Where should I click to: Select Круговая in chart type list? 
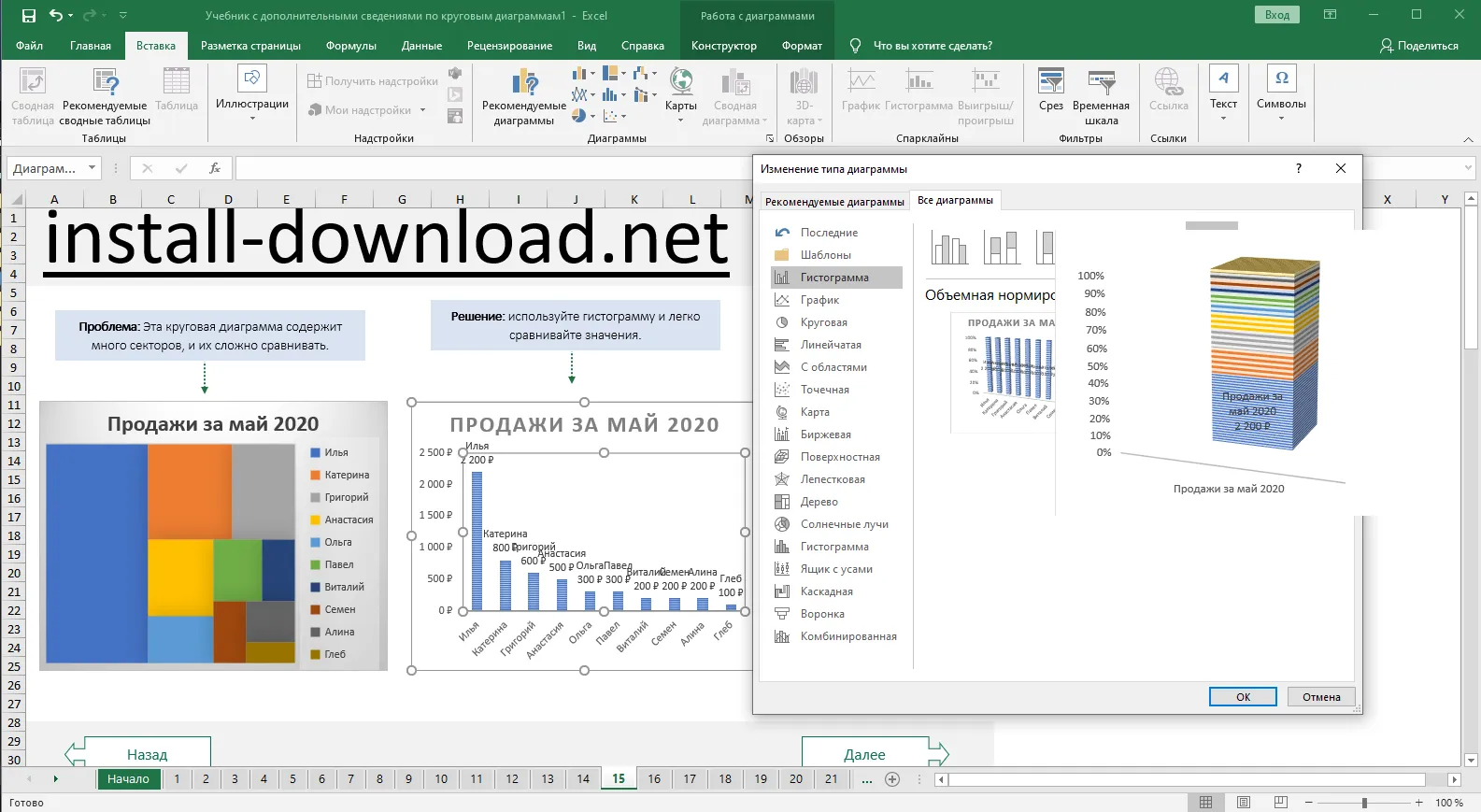pos(823,322)
